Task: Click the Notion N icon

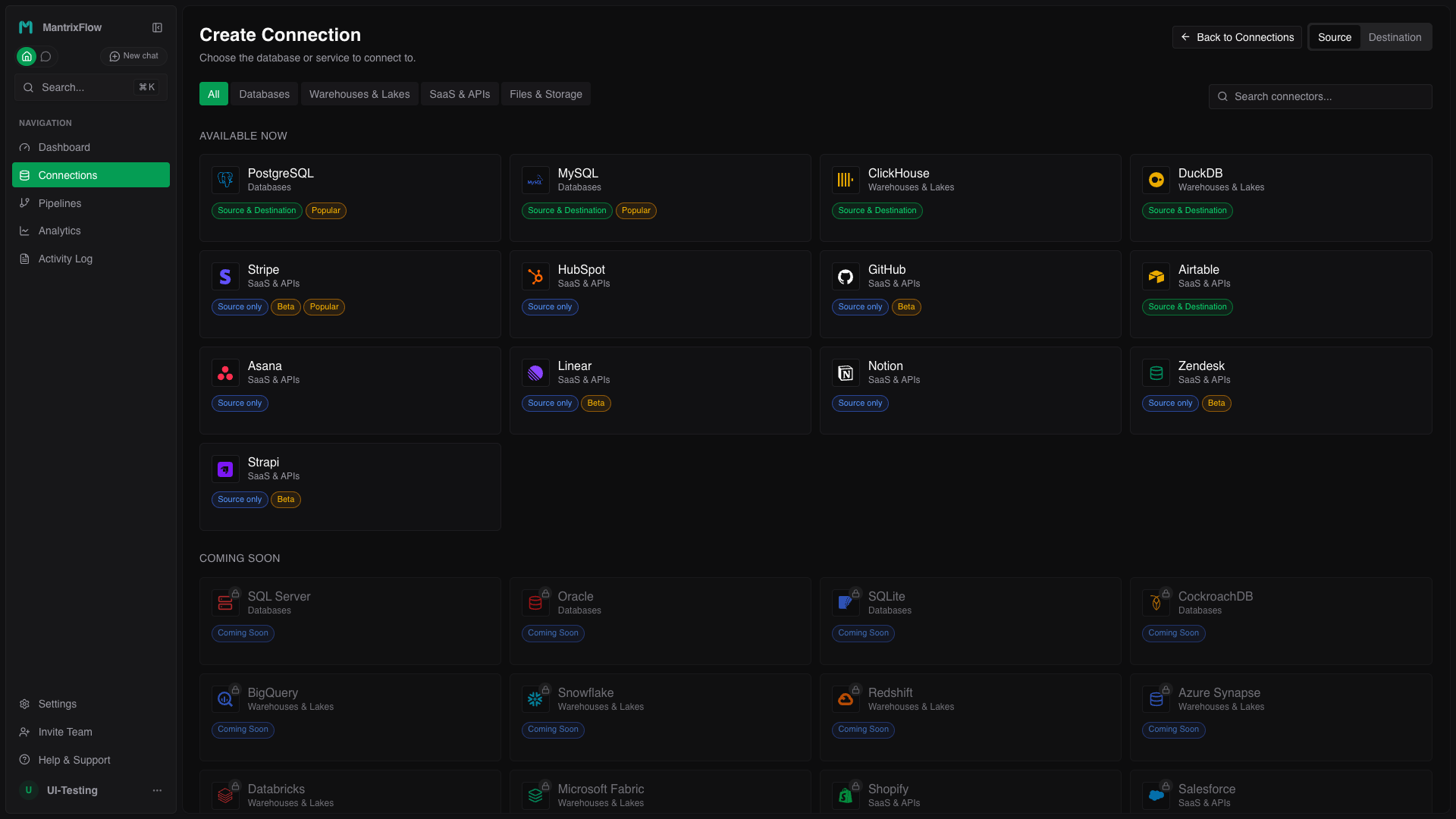Action: tap(846, 372)
